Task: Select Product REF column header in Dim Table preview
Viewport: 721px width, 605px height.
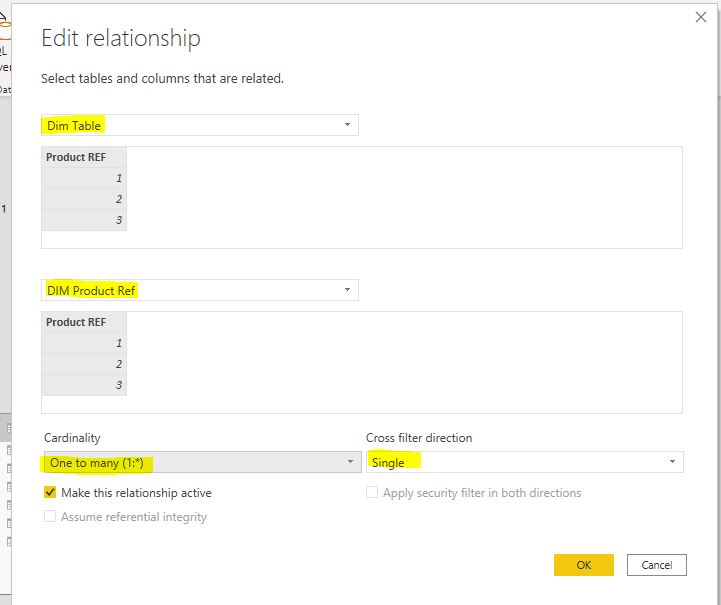Action: tap(84, 157)
